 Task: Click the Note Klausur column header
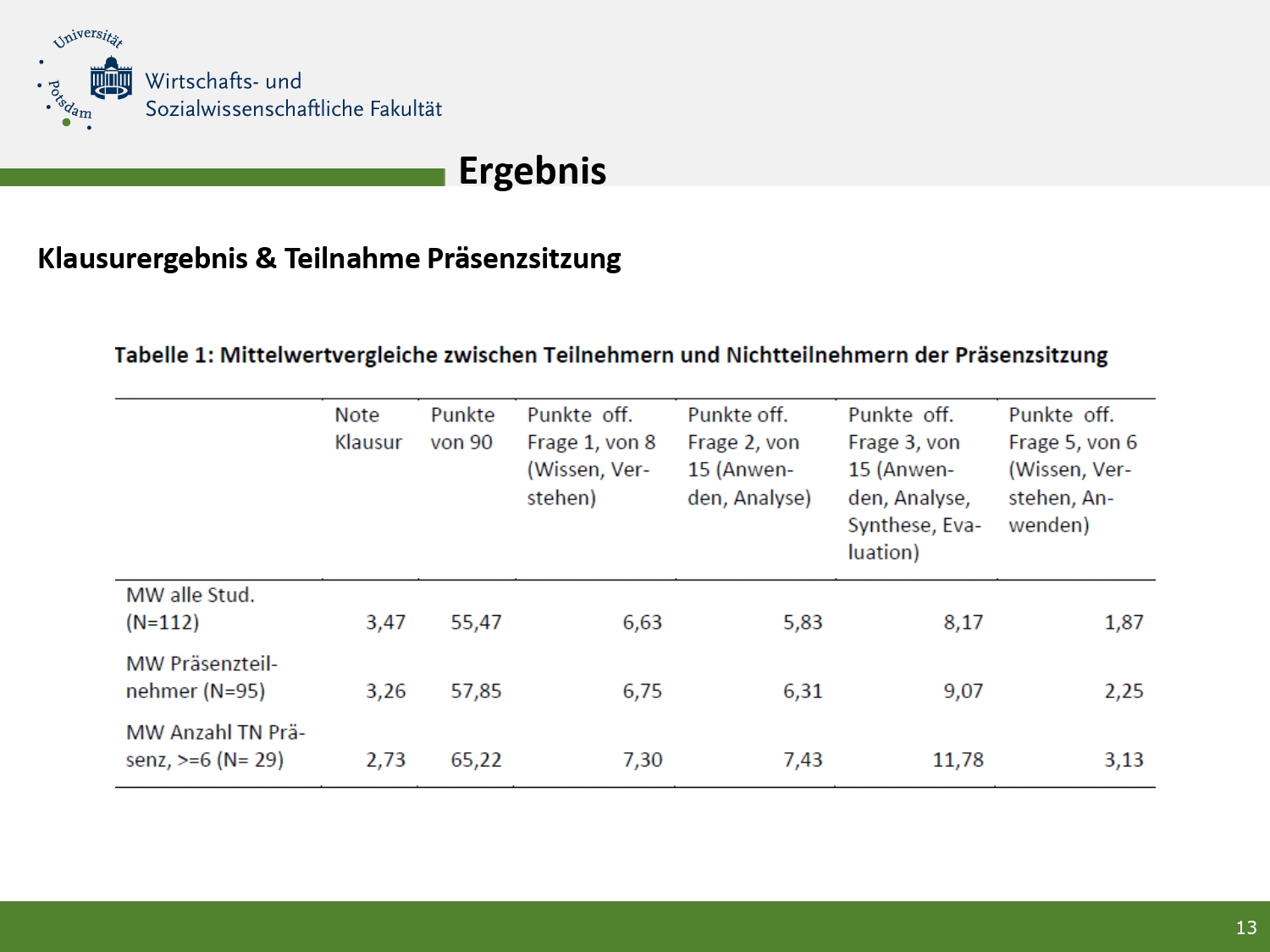[367, 428]
